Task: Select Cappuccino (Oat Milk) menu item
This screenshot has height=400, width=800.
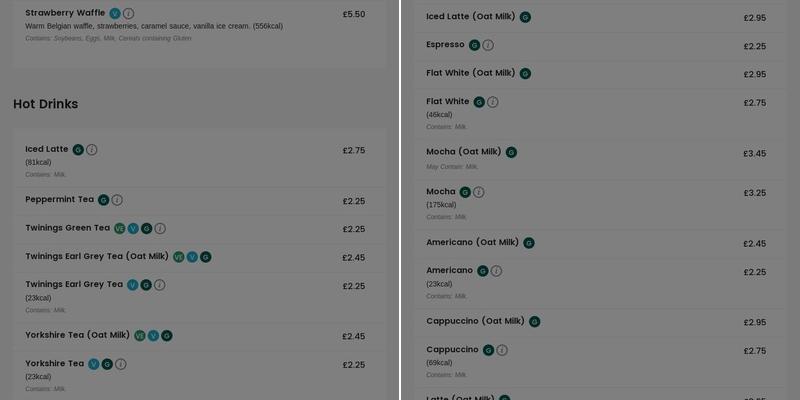Action: point(475,322)
